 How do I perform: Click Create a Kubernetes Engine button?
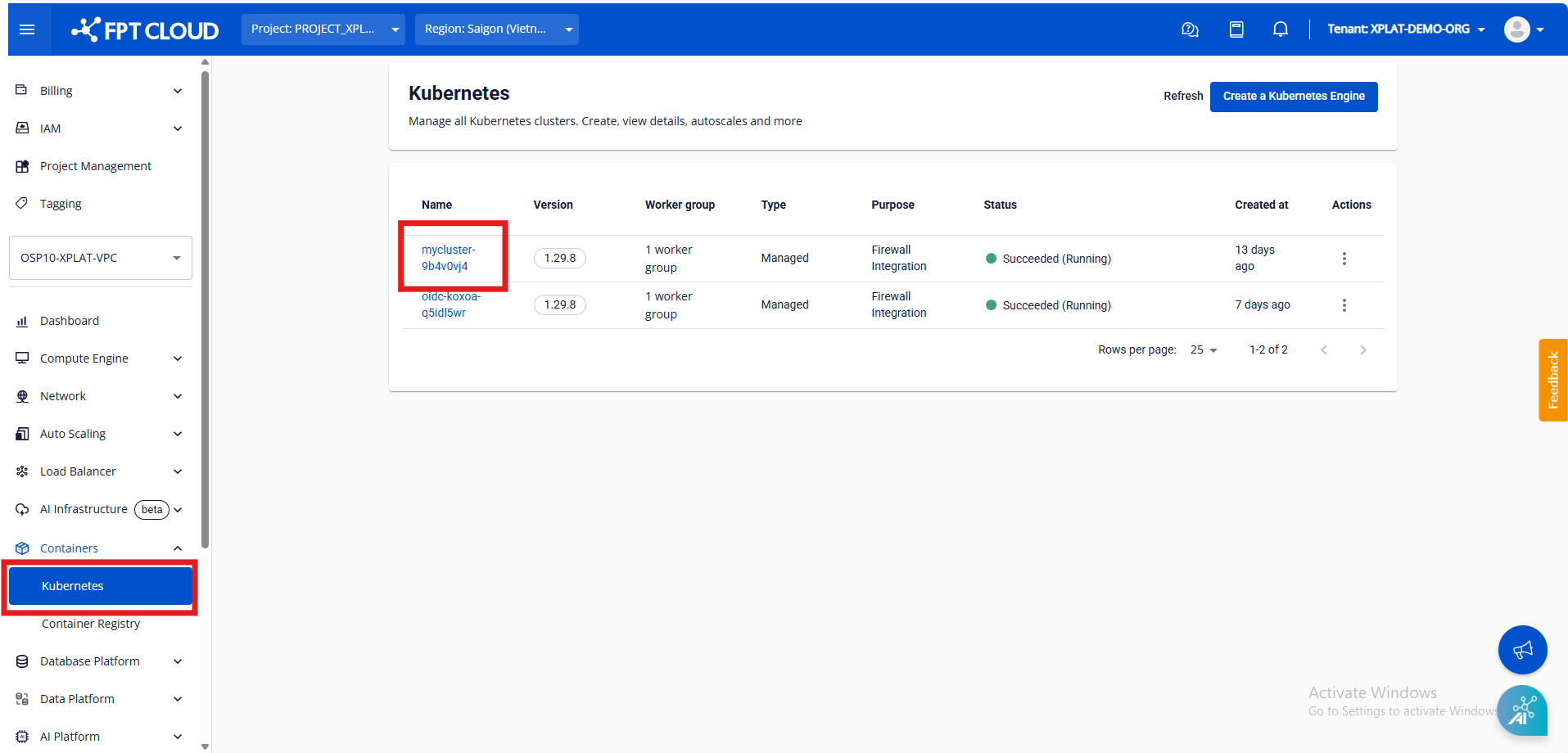click(x=1293, y=97)
